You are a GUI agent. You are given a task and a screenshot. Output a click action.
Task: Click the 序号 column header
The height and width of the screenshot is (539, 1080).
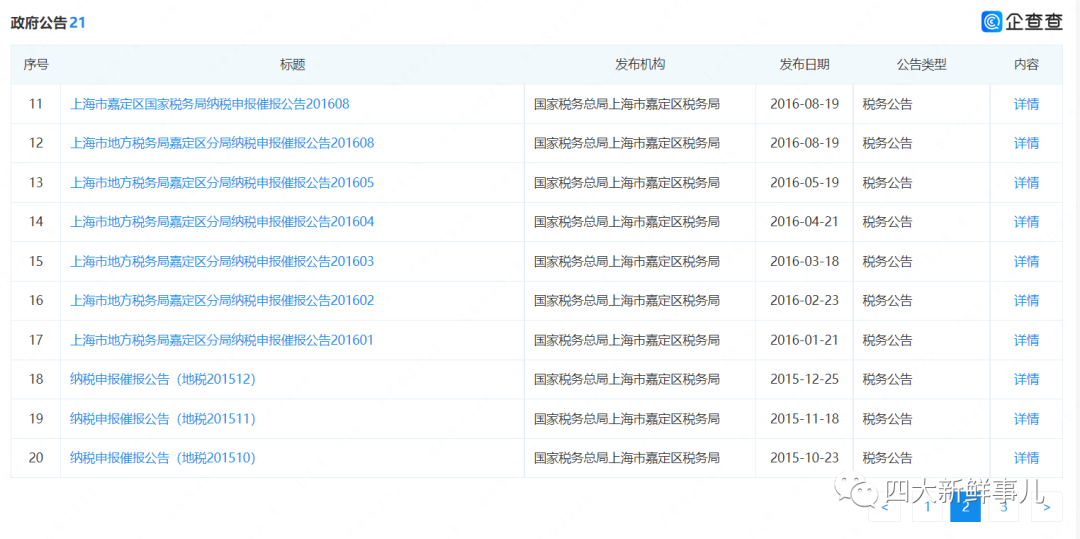coord(36,65)
